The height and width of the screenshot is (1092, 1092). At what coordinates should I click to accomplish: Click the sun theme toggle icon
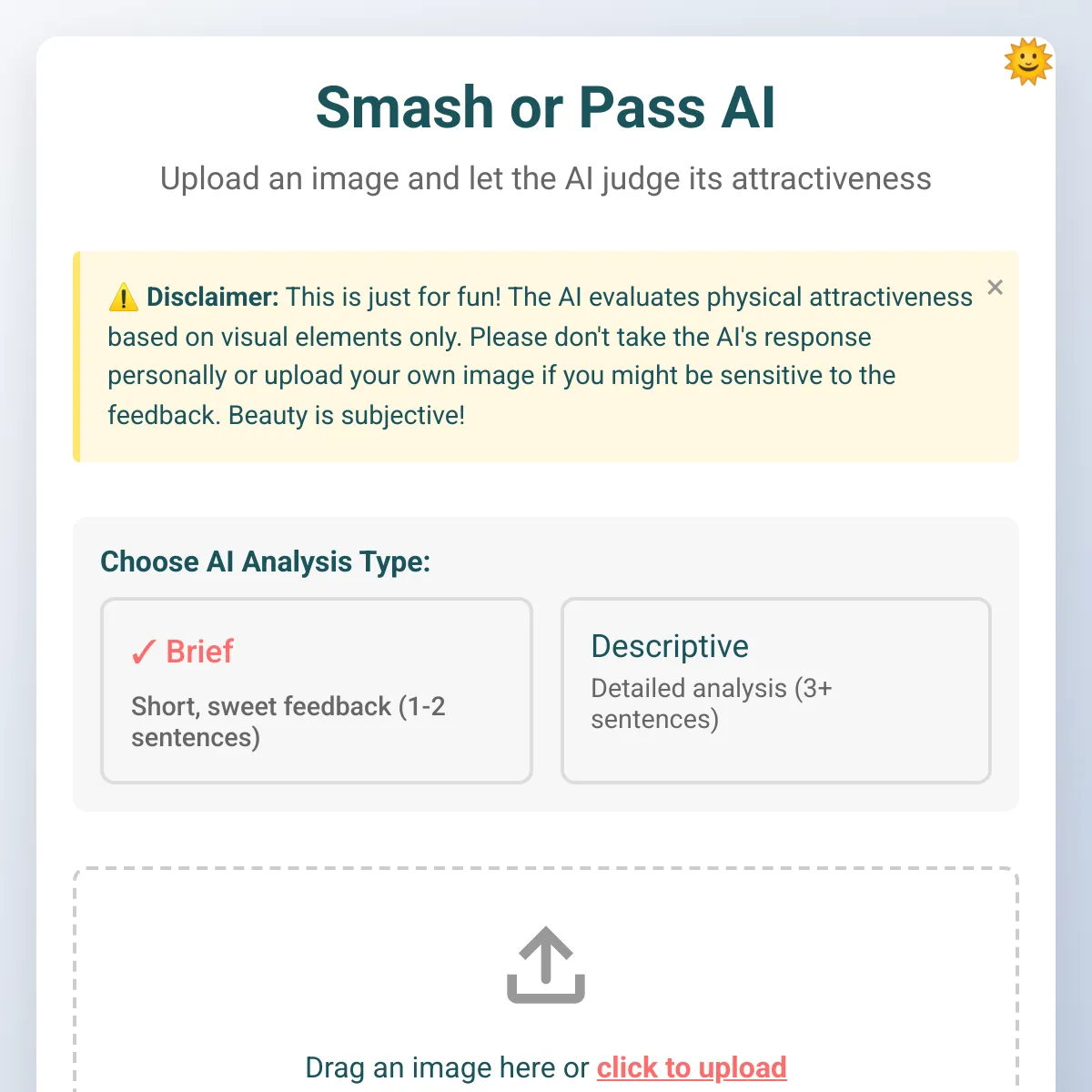[1028, 62]
